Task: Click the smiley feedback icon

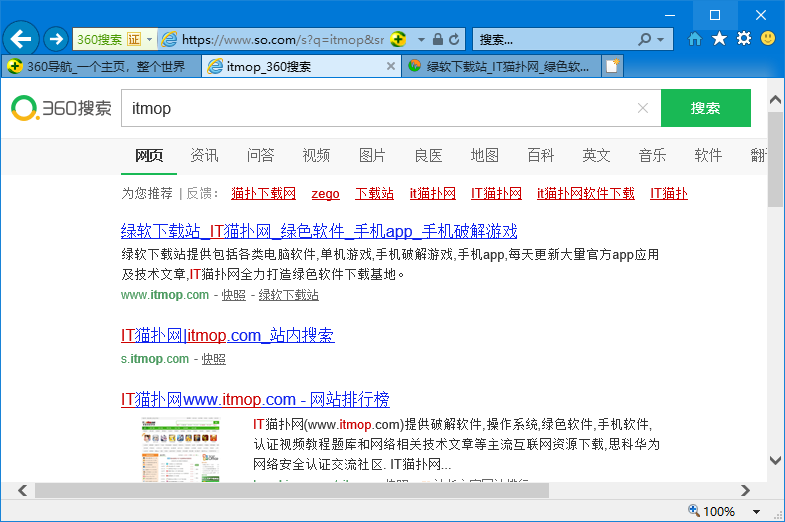Action: point(768,39)
